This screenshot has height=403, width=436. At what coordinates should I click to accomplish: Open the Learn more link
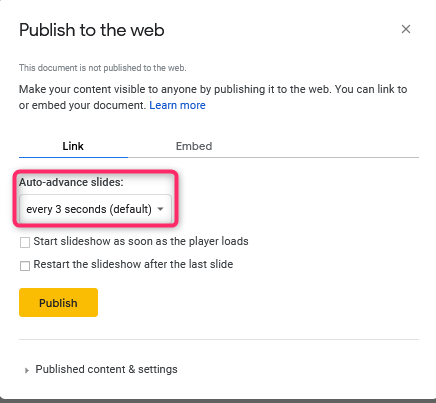(177, 105)
